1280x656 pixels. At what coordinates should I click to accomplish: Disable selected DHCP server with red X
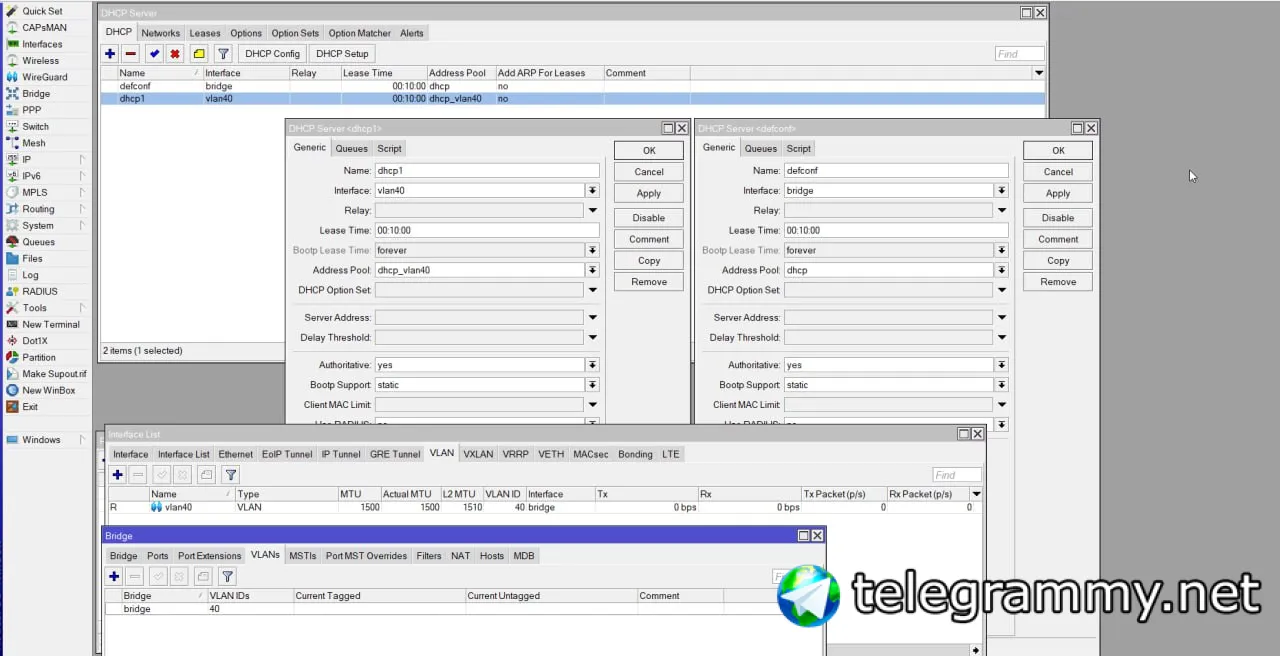point(175,54)
